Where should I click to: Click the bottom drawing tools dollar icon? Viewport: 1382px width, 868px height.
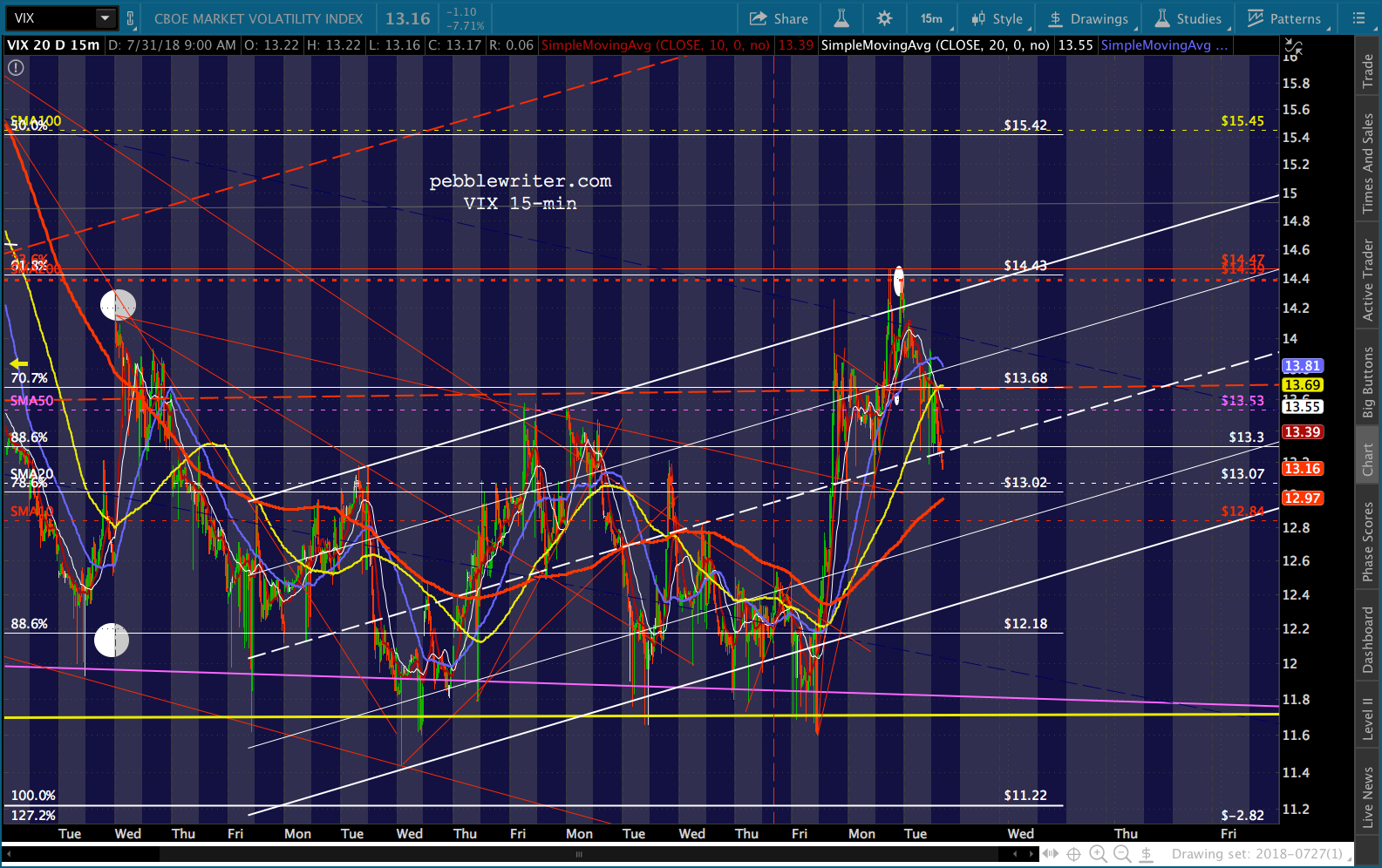click(1147, 854)
